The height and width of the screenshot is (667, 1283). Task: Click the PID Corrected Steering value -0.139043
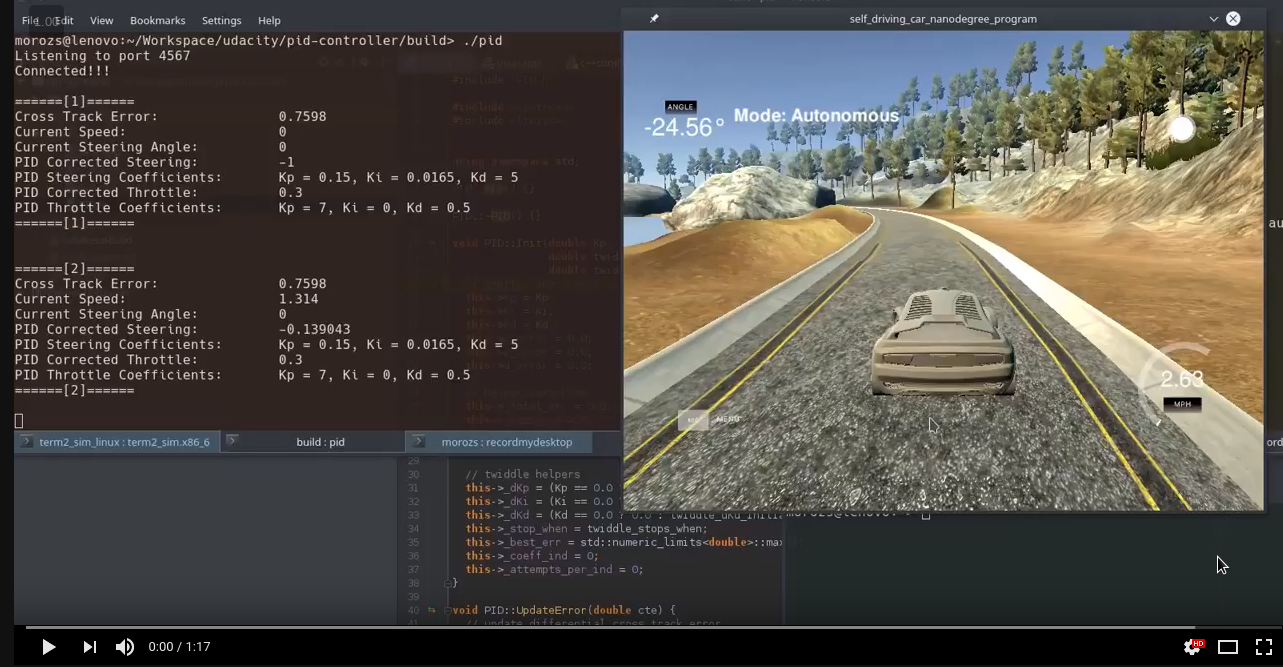point(314,329)
